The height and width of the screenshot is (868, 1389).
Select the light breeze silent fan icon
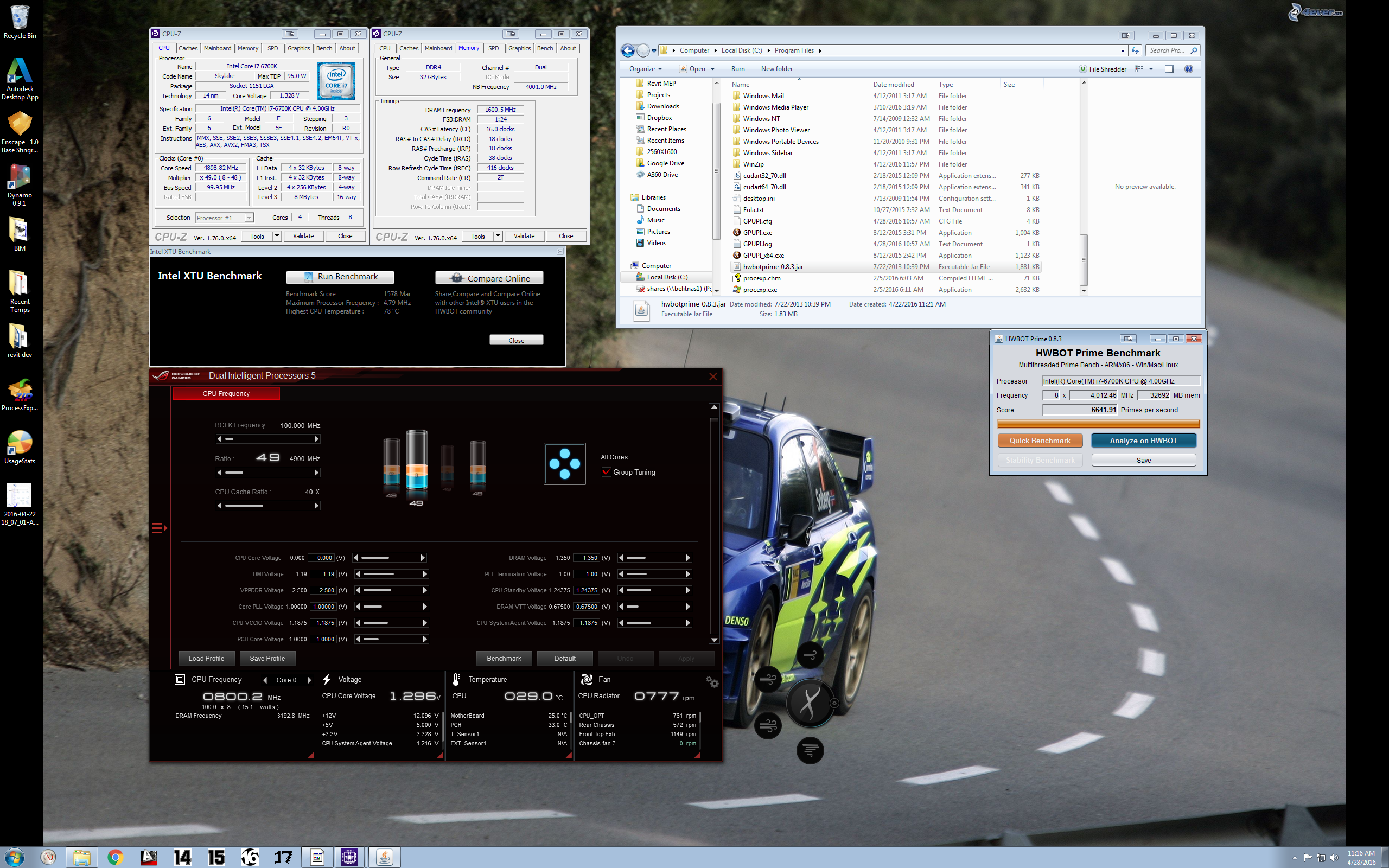click(x=810, y=655)
